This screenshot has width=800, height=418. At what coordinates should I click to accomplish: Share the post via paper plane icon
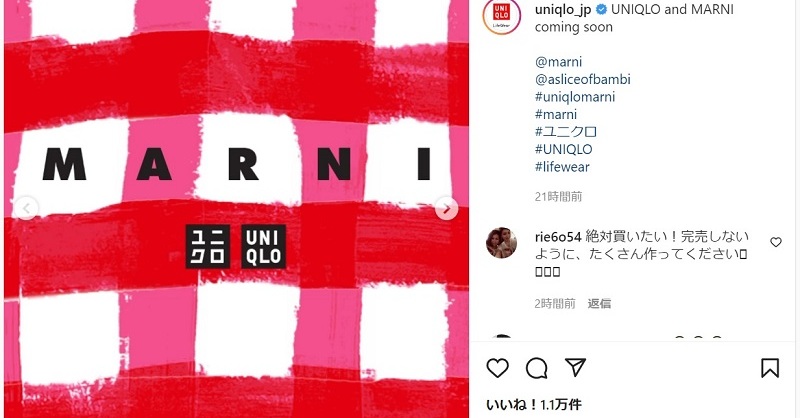pos(575,367)
